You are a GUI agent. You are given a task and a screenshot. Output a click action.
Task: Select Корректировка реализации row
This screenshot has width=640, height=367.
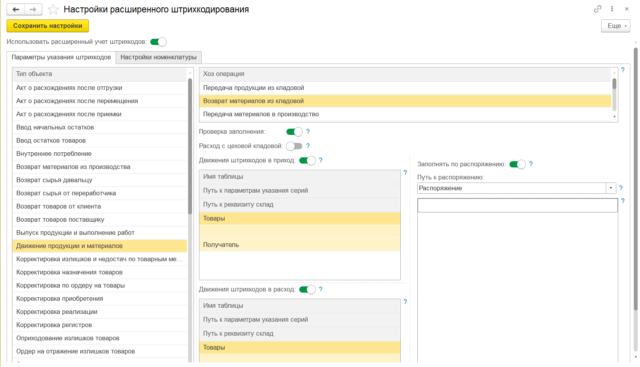[100, 311]
